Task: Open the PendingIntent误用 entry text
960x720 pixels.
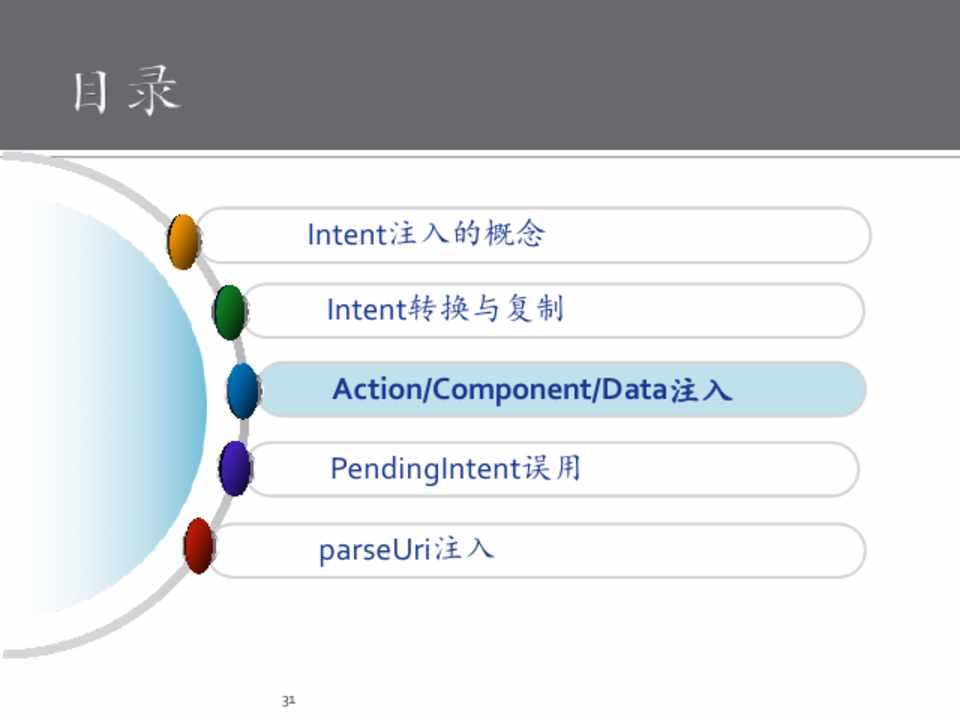Action: pyautogui.click(x=455, y=468)
